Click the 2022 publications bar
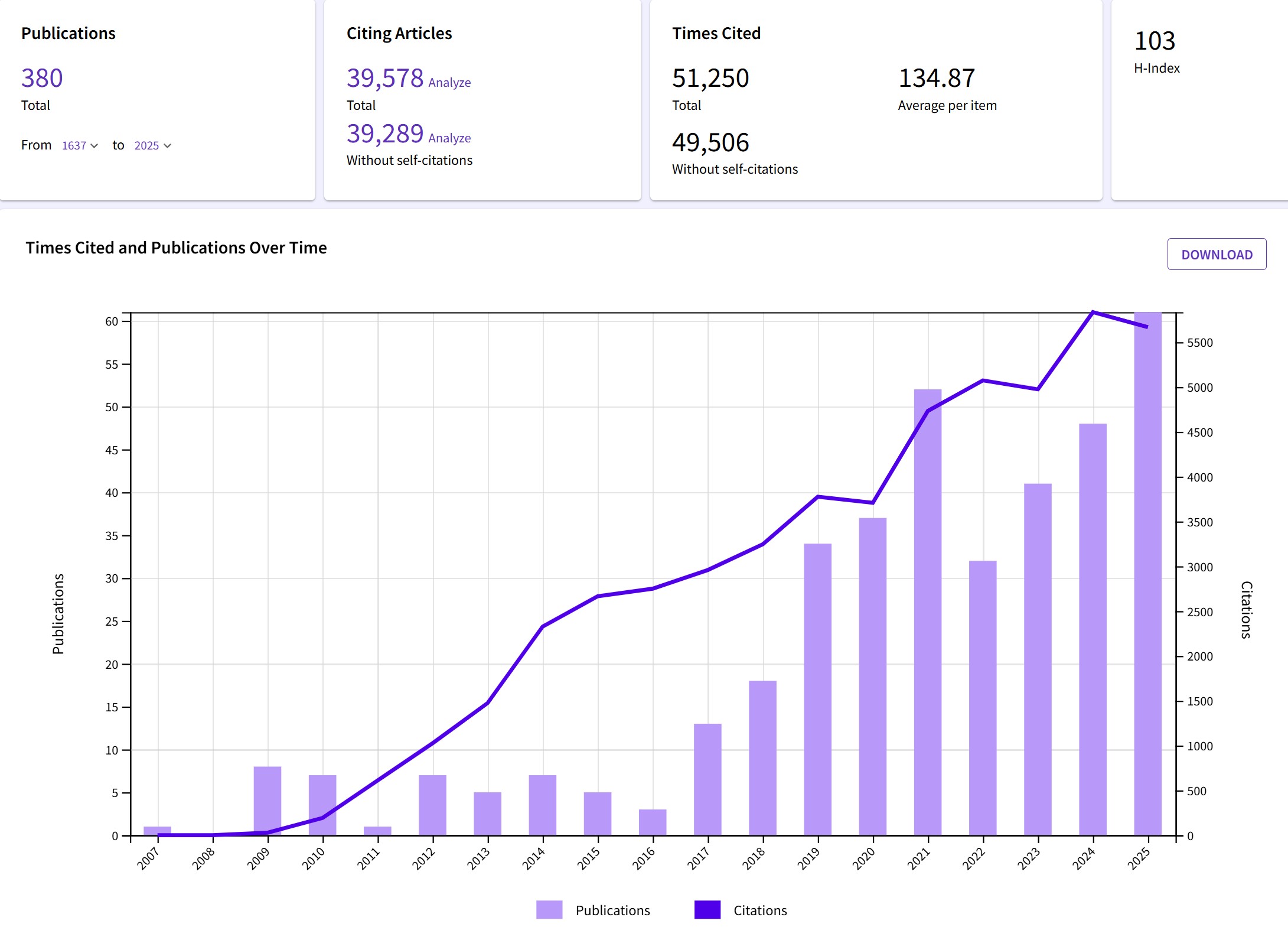1288x927 pixels. [x=983, y=697]
